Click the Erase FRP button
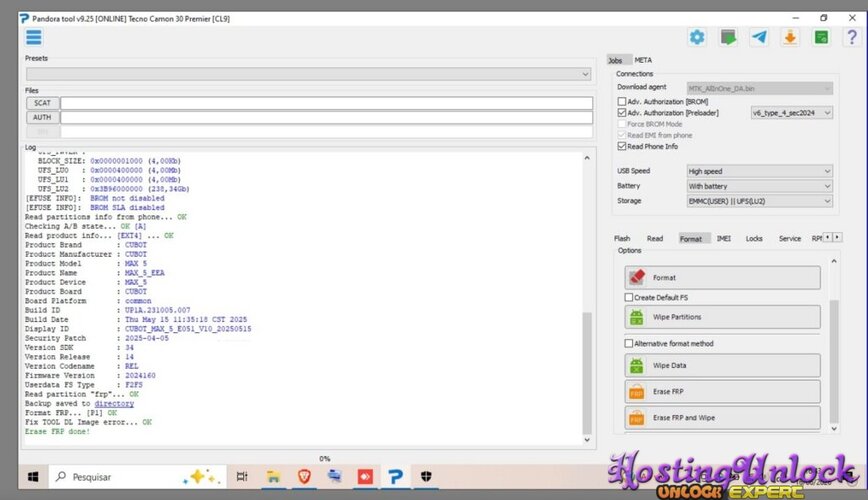The height and width of the screenshot is (500, 868). pos(722,391)
